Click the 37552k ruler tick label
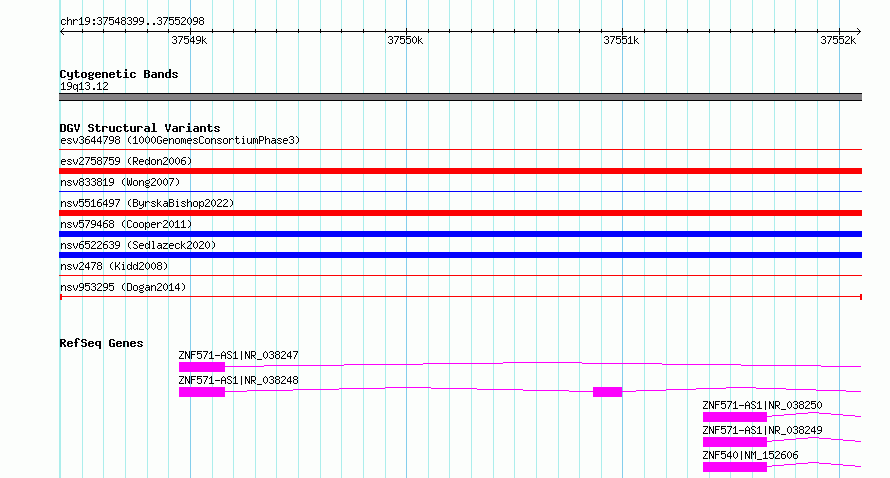The height and width of the screenshot is (478, 890). pos(838,40)
